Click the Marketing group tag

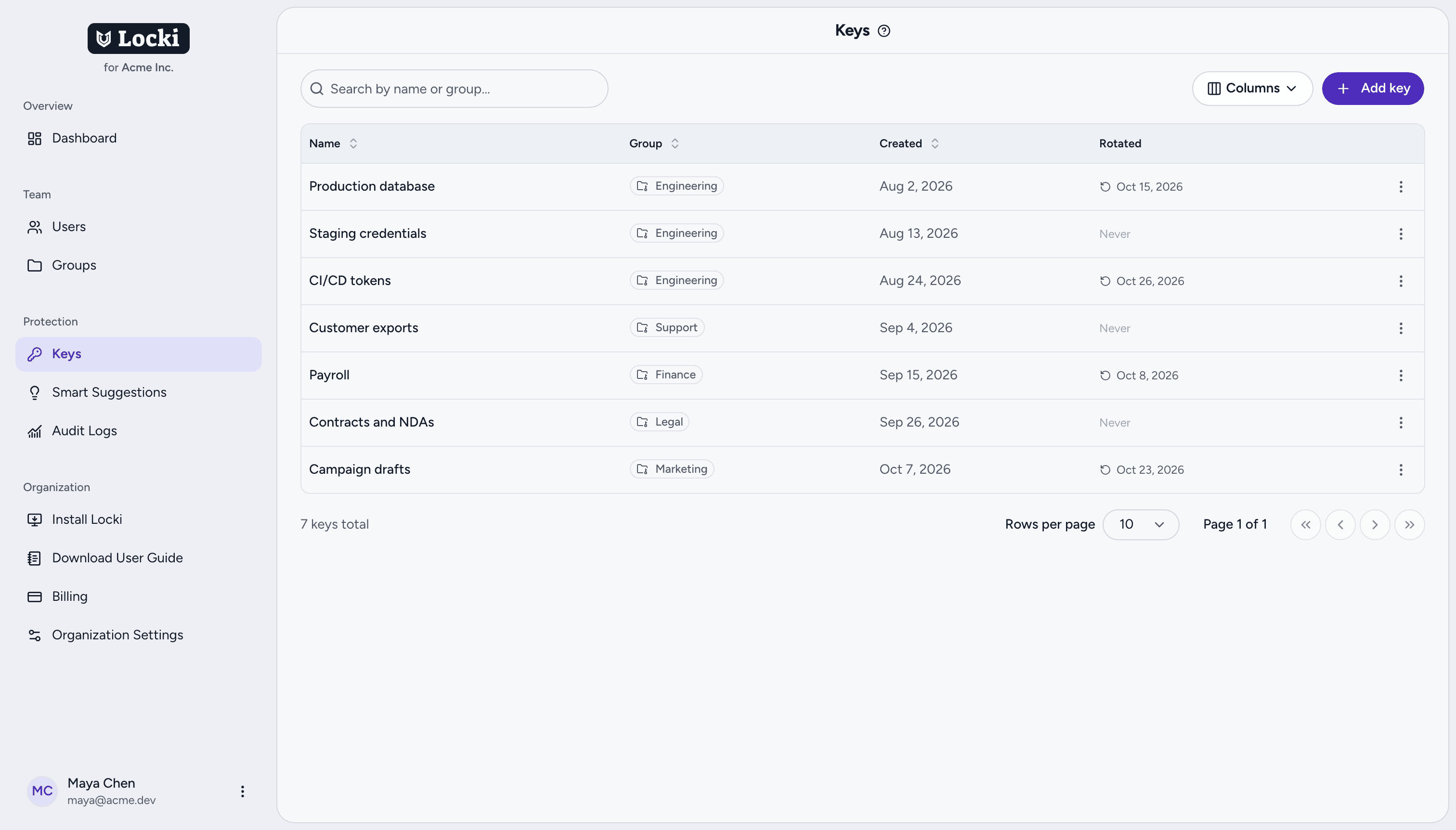click(672, 469)
